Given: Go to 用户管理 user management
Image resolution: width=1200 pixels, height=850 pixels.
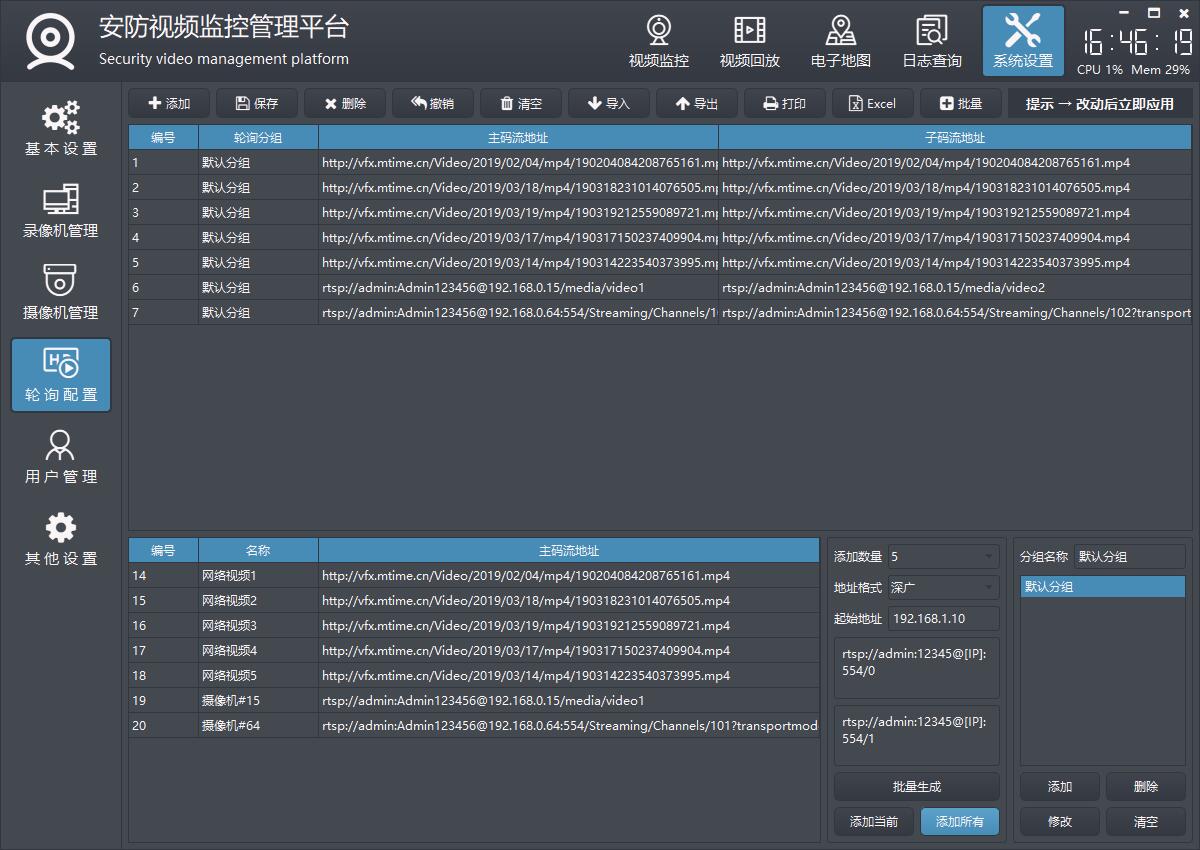Looking at the screenshot, I should 61,457.
